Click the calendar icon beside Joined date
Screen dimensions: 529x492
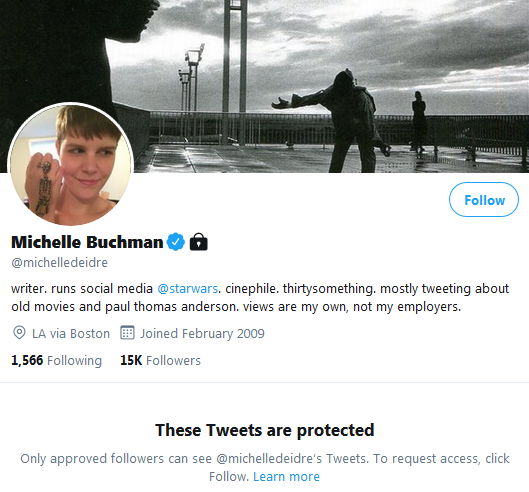(127, 333)
